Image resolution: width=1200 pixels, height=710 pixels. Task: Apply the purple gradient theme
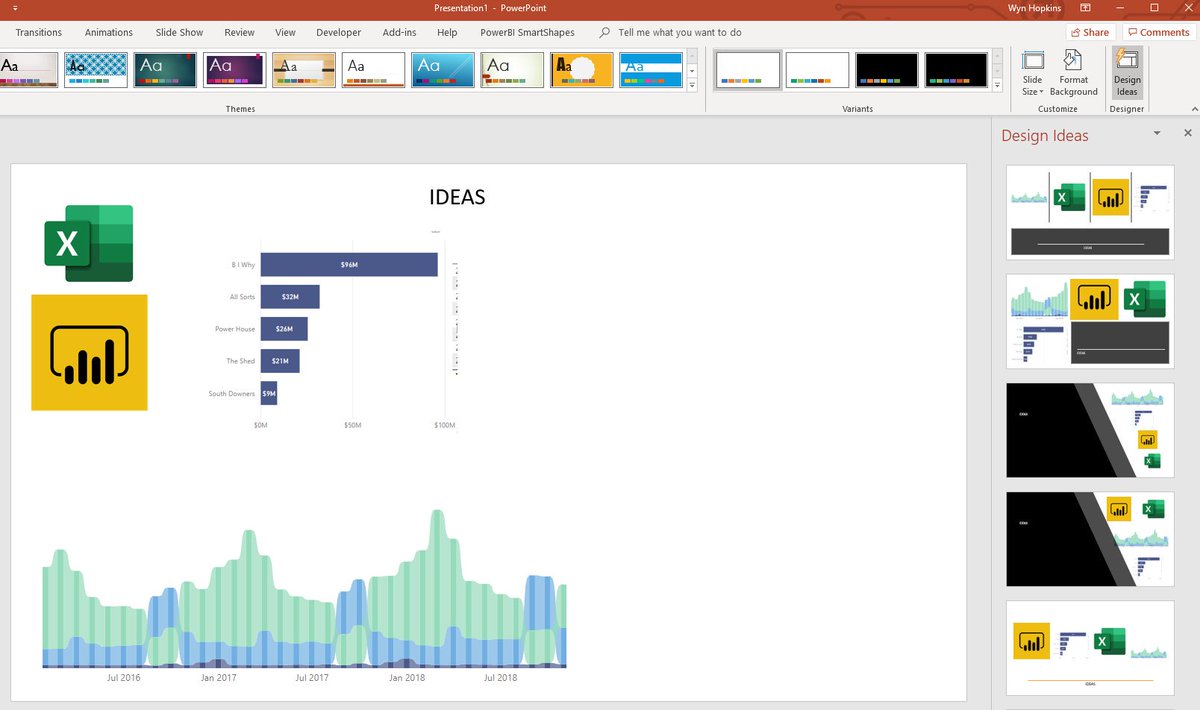tap(235, 70)
